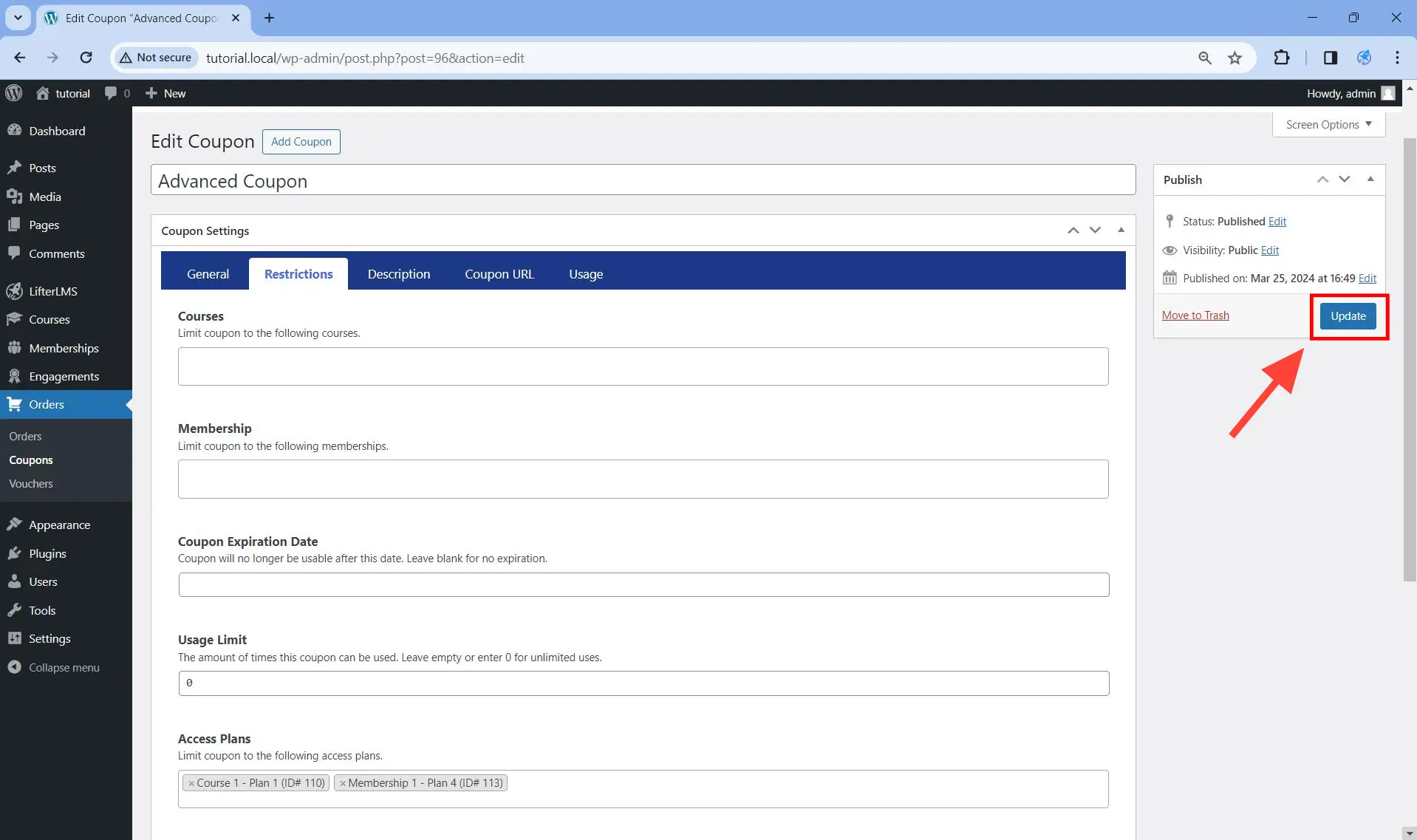The image size is (1417, 840).
Task: Open the Vouchers submenu item
Action: click(31, 483)
